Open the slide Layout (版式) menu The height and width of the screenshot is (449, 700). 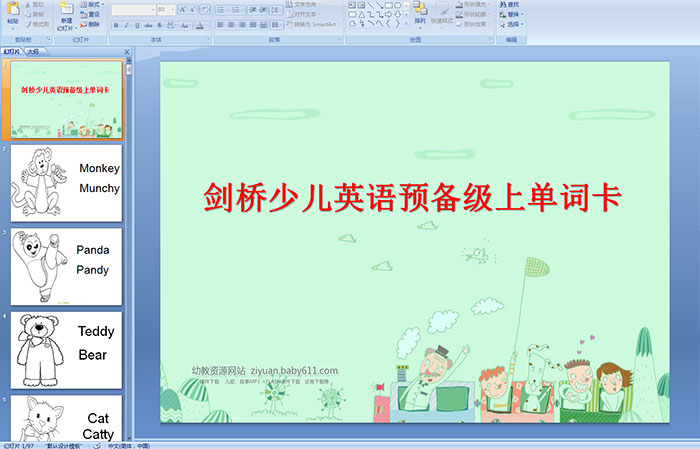(x=92, y=4)
